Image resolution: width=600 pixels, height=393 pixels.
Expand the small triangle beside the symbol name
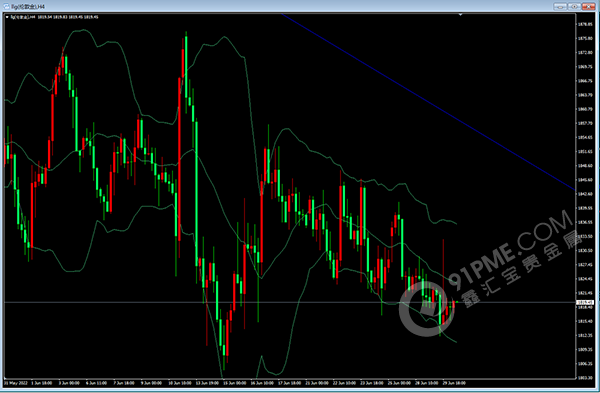pyautogui.click(x=7, y=17)
